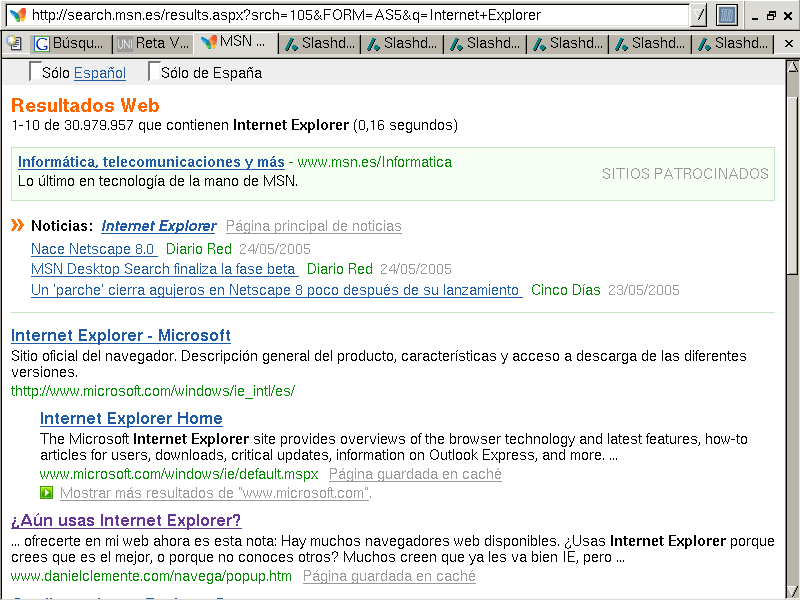
Task: Click the www.msn.es/Informatica green URL
Action: click(374, 162)
